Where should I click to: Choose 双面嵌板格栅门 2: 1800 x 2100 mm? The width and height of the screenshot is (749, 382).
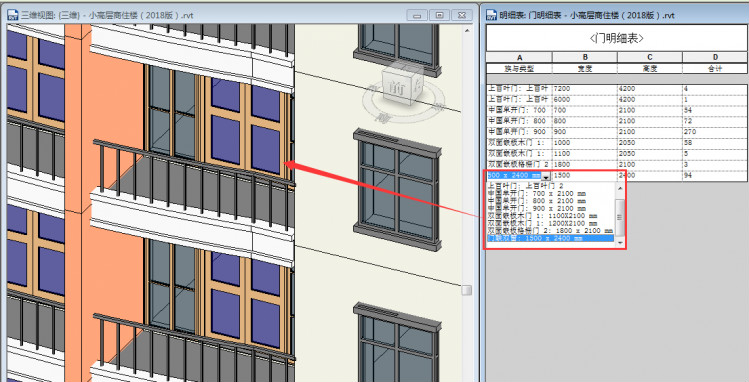click(549, 231)
